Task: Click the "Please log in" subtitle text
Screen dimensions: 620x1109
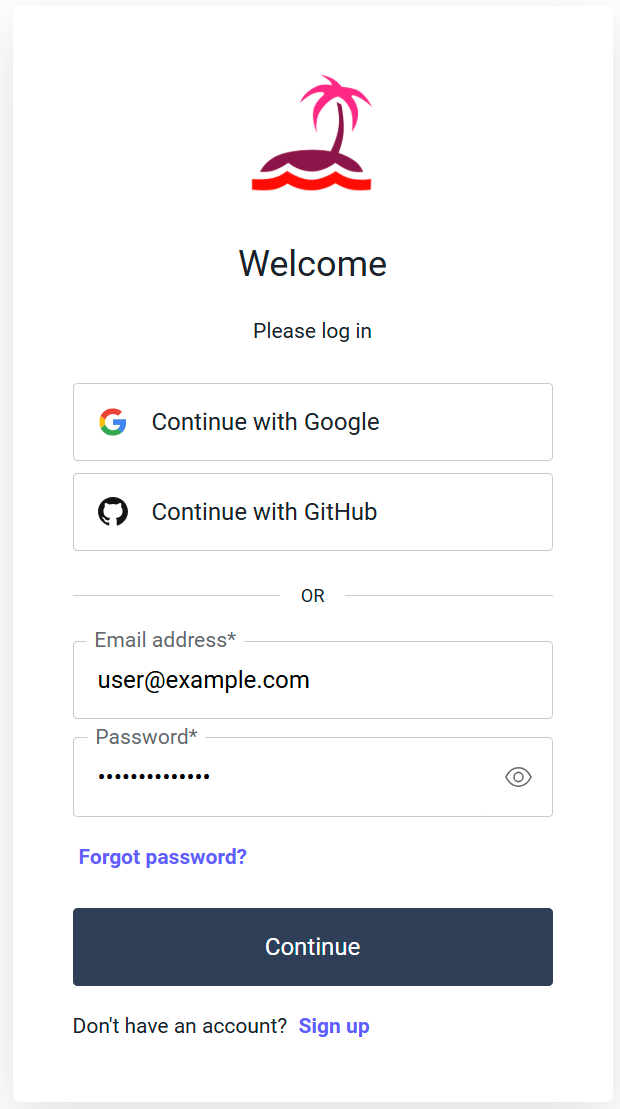Action: [x=312, y=331]
